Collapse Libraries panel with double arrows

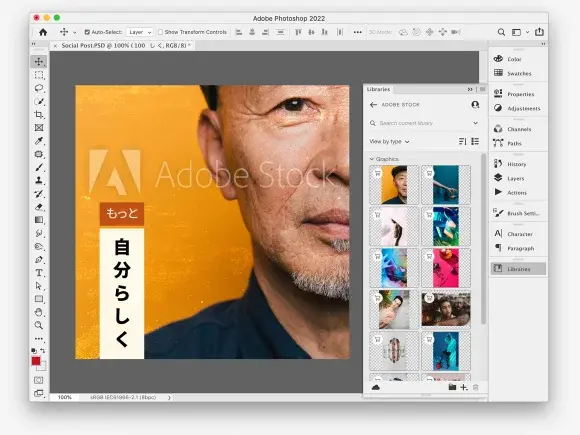coord(470,89)
